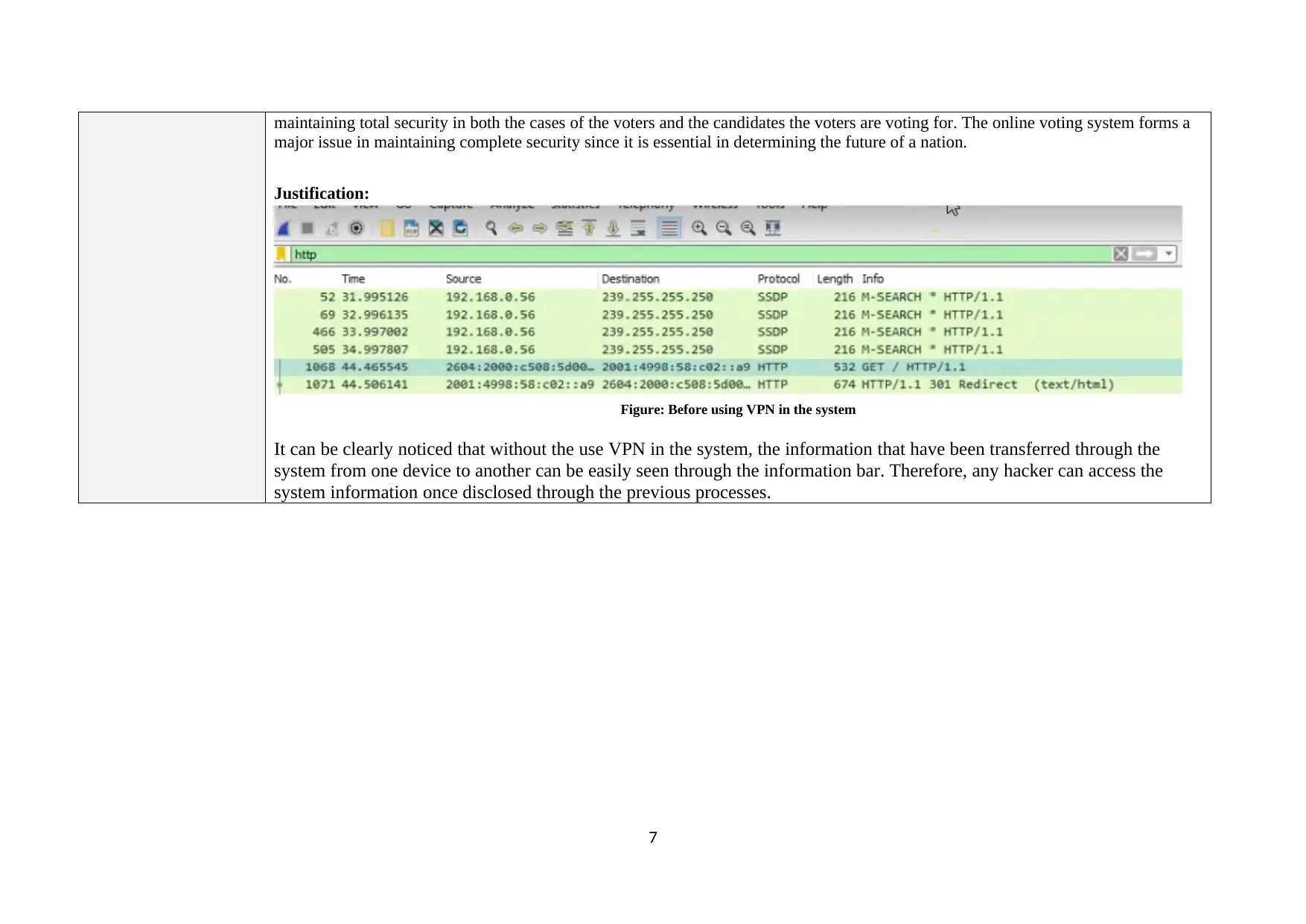Go back using the left arrow icon
This screenshot has width=1306, height=924.
[515, 228]
